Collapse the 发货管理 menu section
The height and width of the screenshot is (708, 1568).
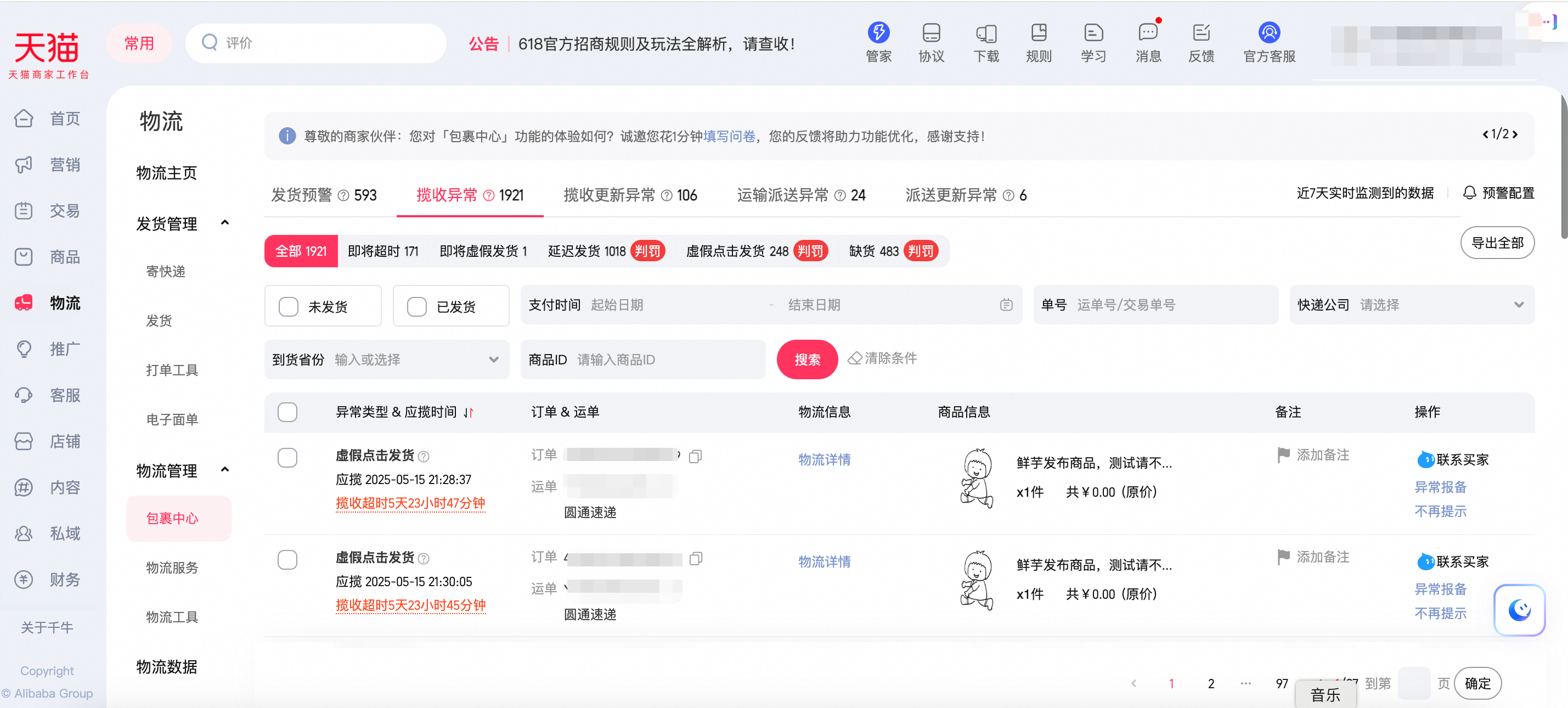point(224,223)
